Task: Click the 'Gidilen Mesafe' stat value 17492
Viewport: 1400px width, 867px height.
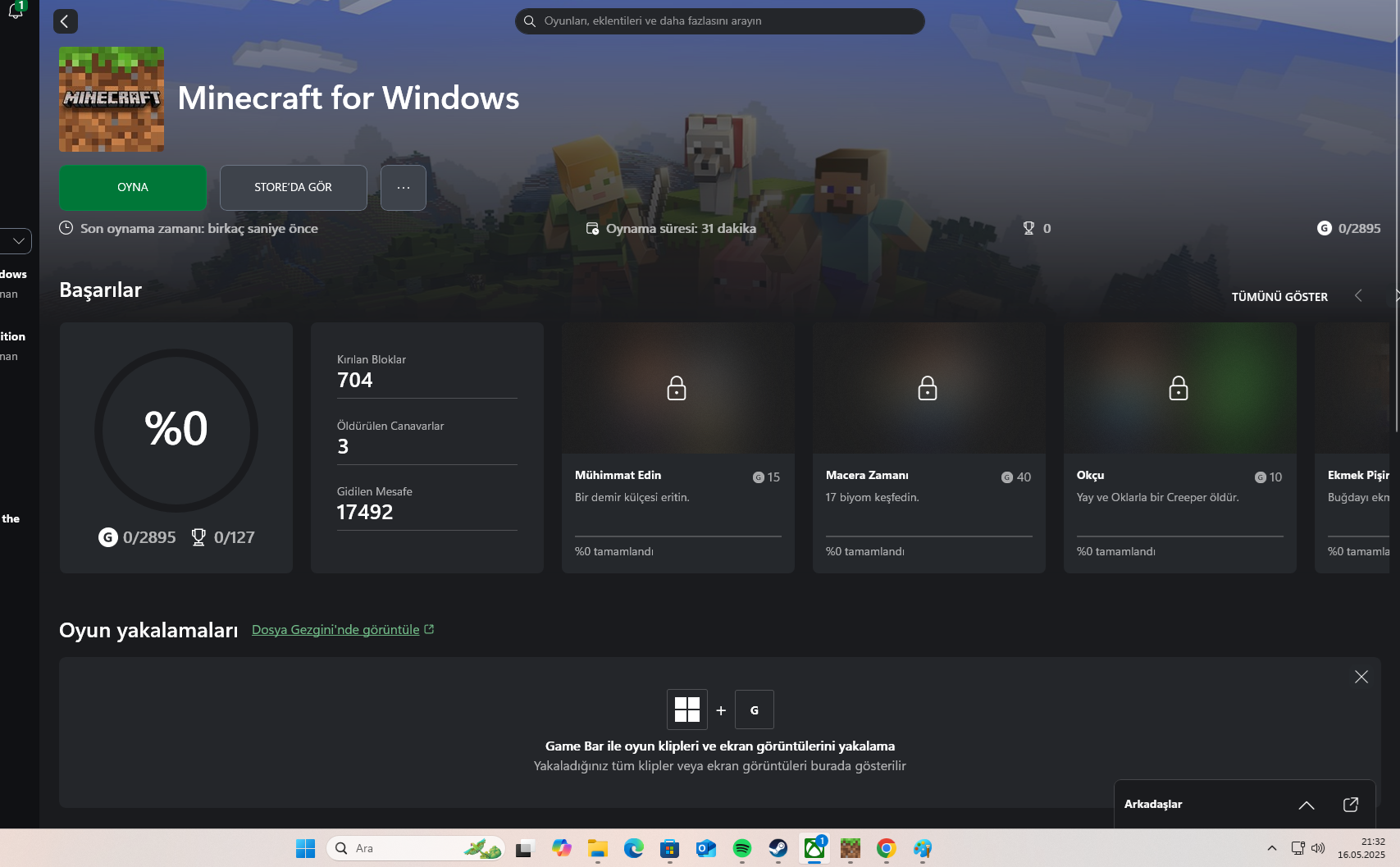Action: pos(365,513)
